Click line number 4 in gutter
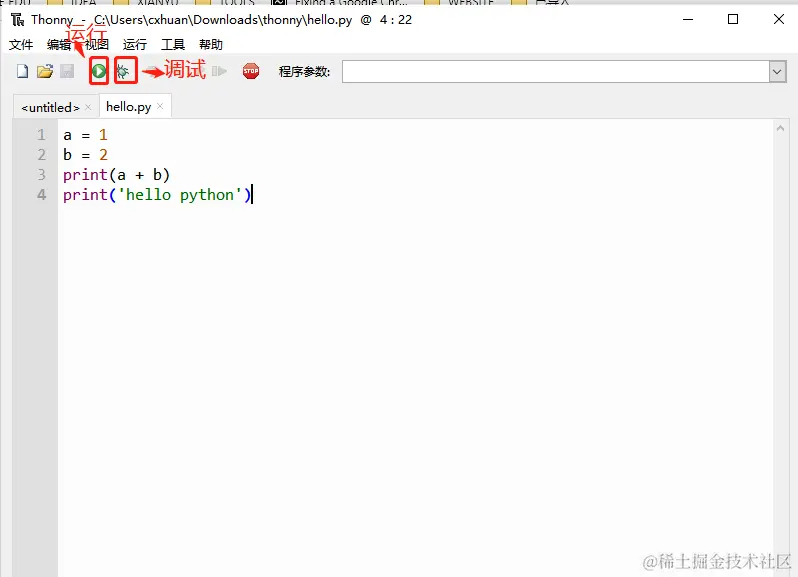The image size is (798, 577). pos(41,195)
